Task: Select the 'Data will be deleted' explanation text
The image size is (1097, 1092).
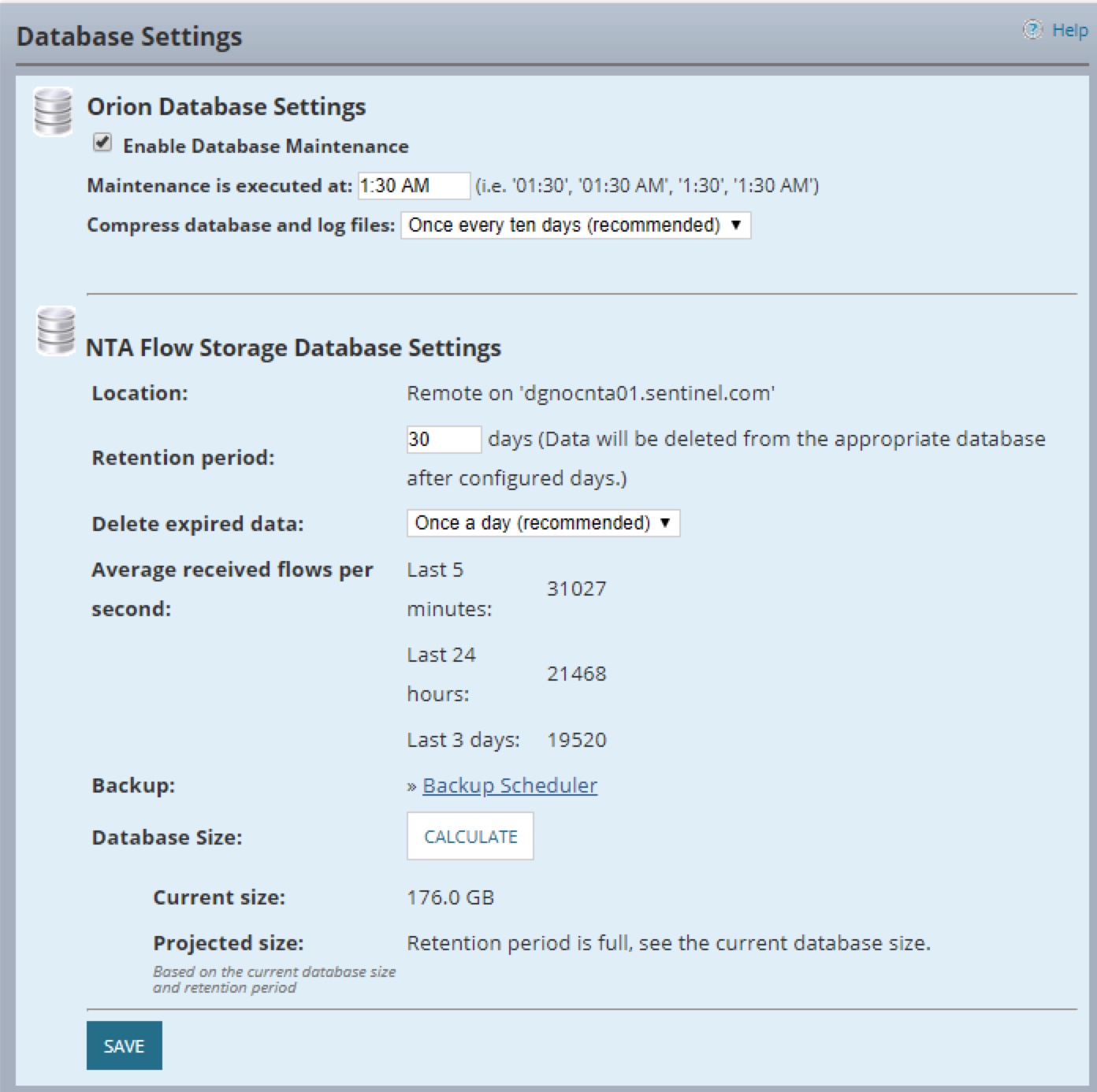Action: [x=726, y=459]
